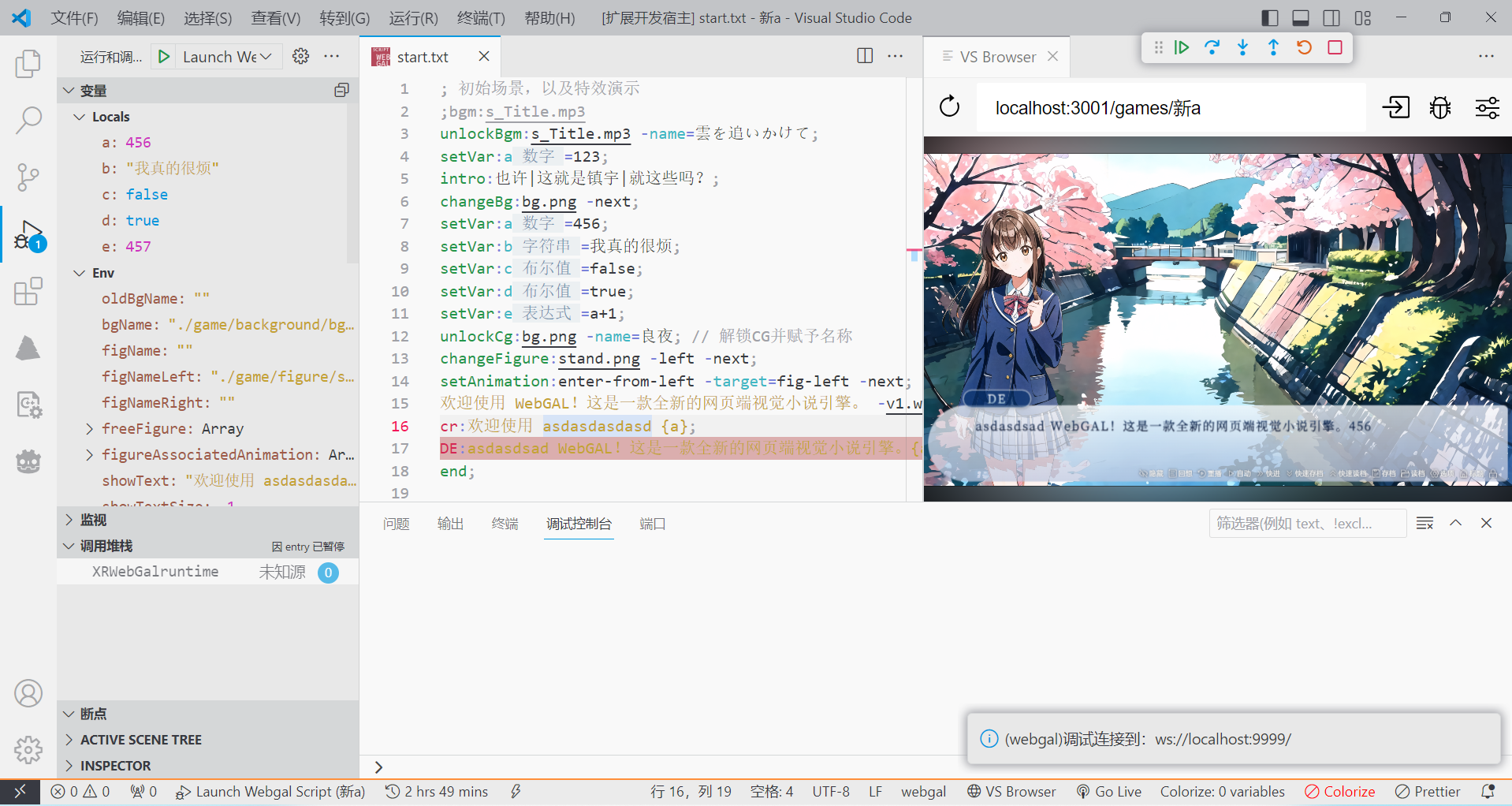The image size is (1512, 806).
Task: Expand the INSPECTOR section
Action: click(x=69, y=766)
